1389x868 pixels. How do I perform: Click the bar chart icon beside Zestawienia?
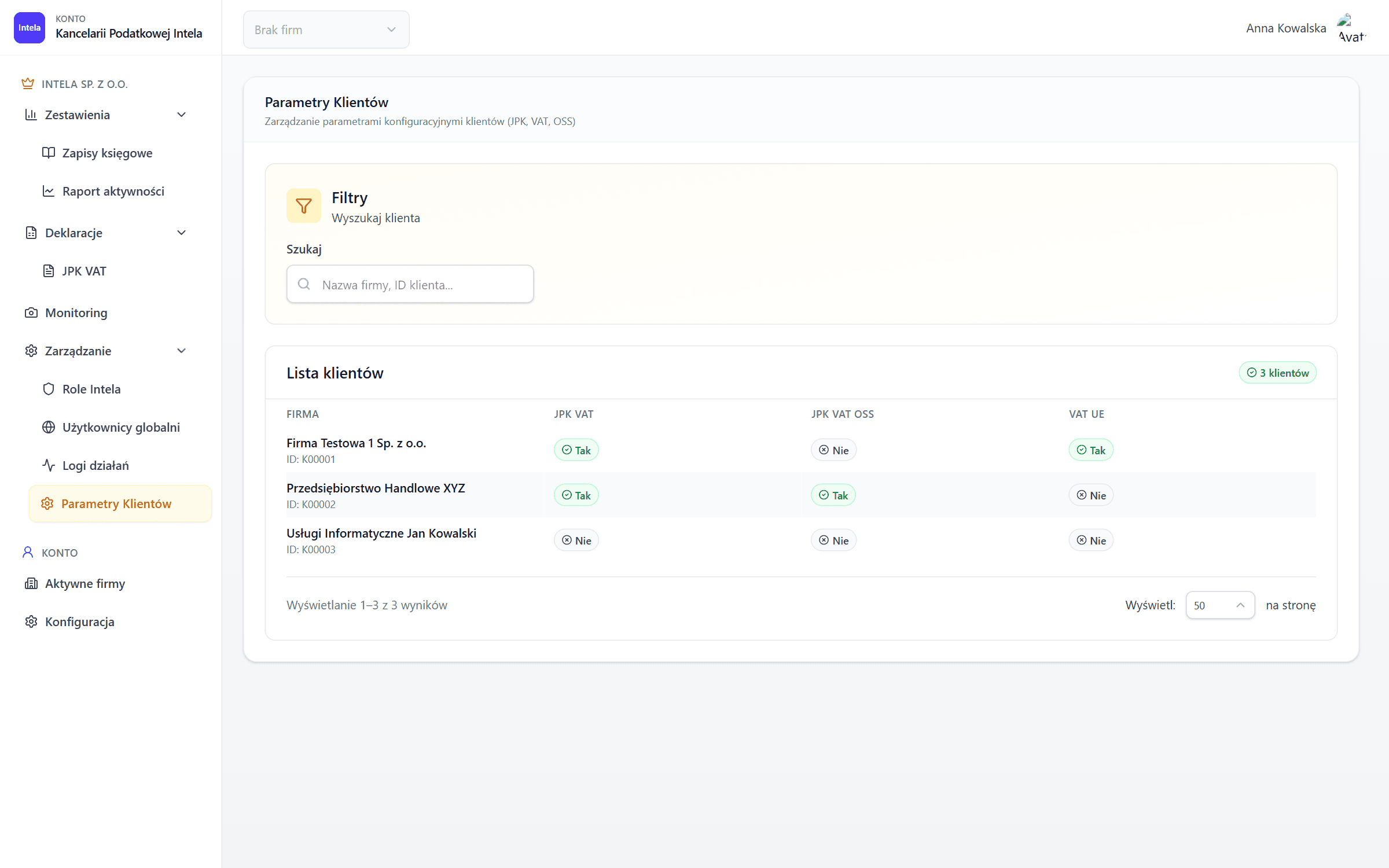(x=31, y=115)
